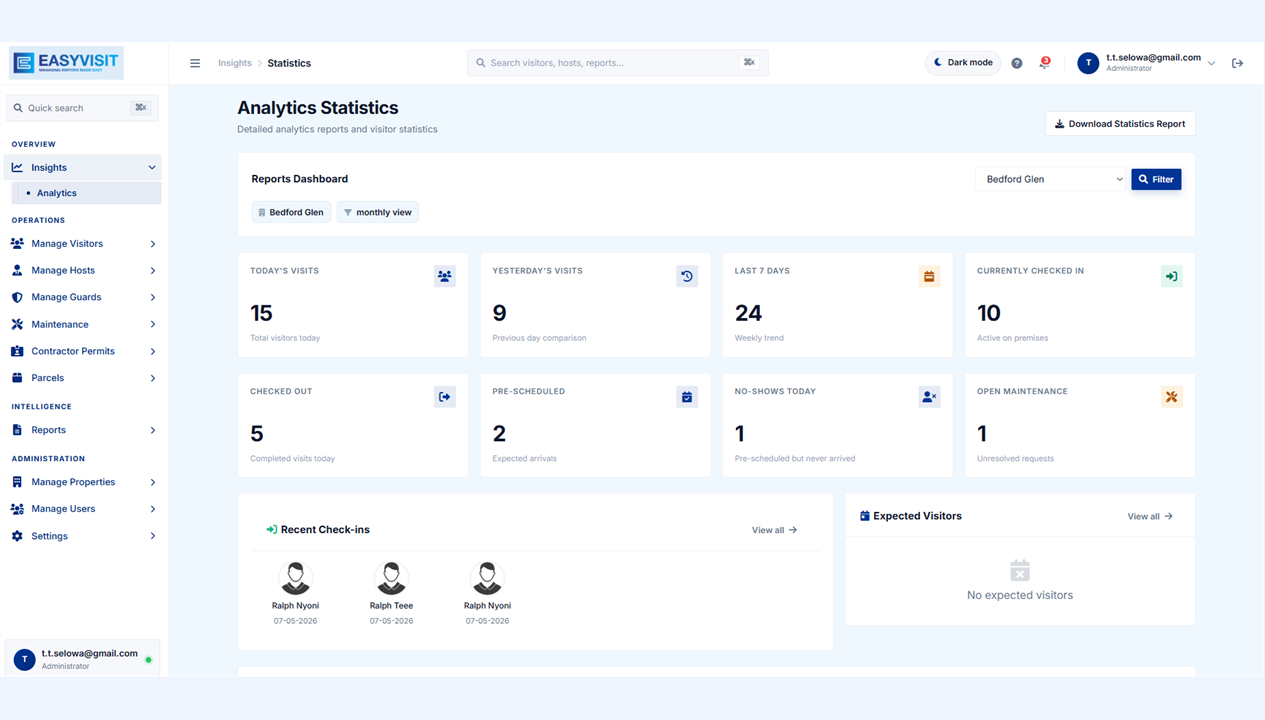1265x720 pixels.
Task: Expand Reports chevron
Action: pyautogui.click(x=152, y=430)
